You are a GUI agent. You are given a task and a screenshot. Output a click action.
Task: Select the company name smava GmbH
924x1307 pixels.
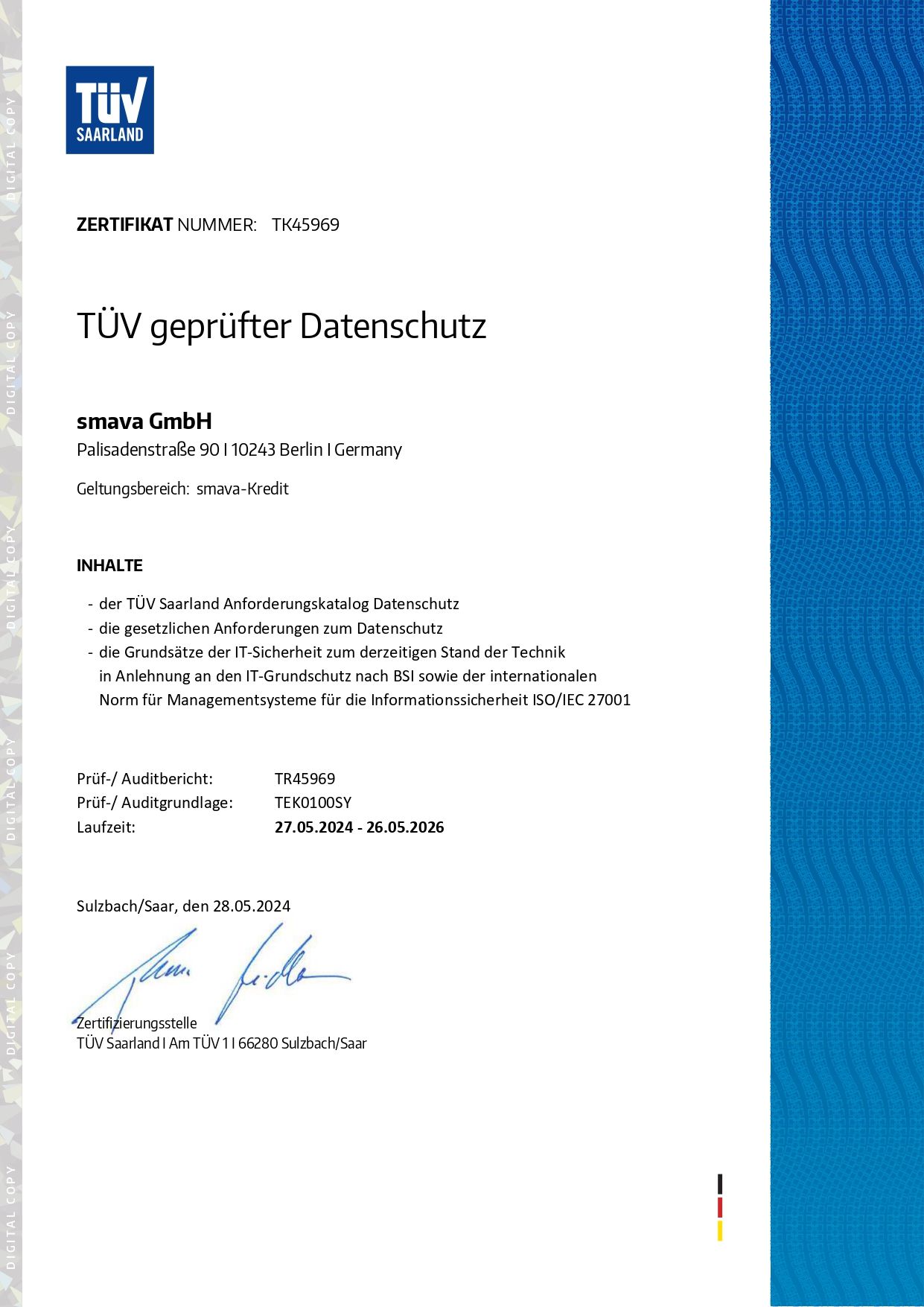144,422
